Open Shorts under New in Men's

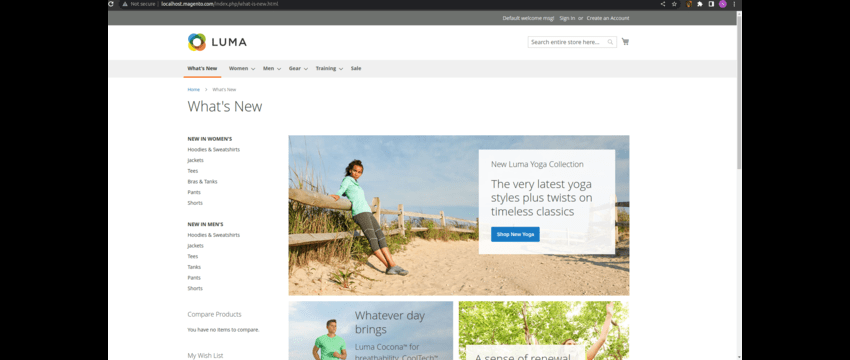[x=195, y=288]
